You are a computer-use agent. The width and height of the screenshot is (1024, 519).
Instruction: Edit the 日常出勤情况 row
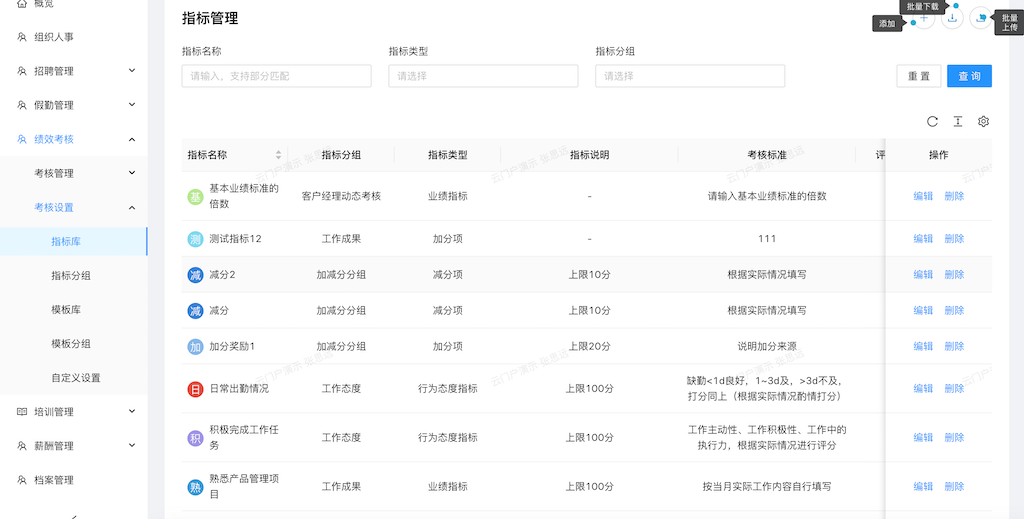(x=923, y=389)
